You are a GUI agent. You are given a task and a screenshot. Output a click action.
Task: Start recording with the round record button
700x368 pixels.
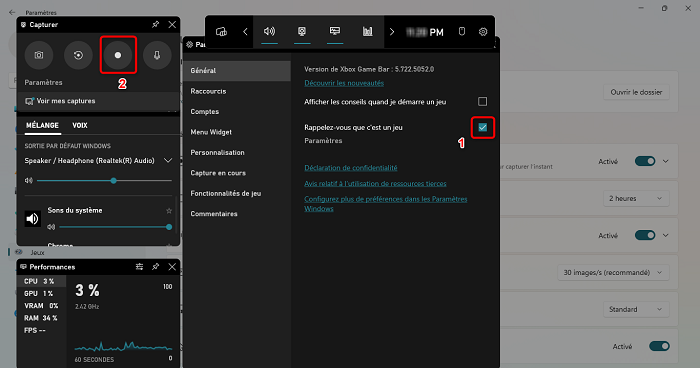point(118,55)
